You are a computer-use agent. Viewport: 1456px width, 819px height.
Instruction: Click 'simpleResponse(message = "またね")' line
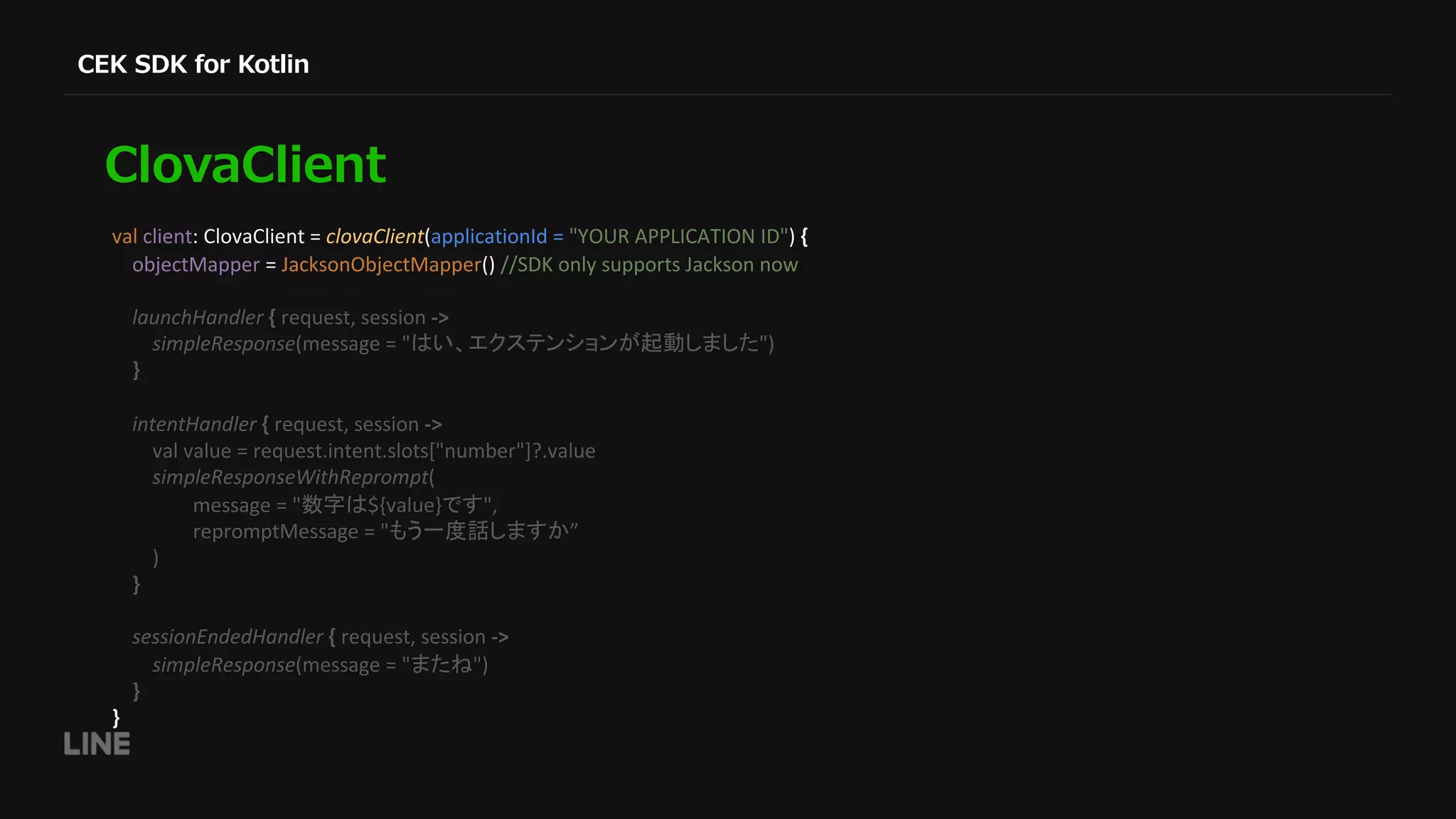[320, 665]
